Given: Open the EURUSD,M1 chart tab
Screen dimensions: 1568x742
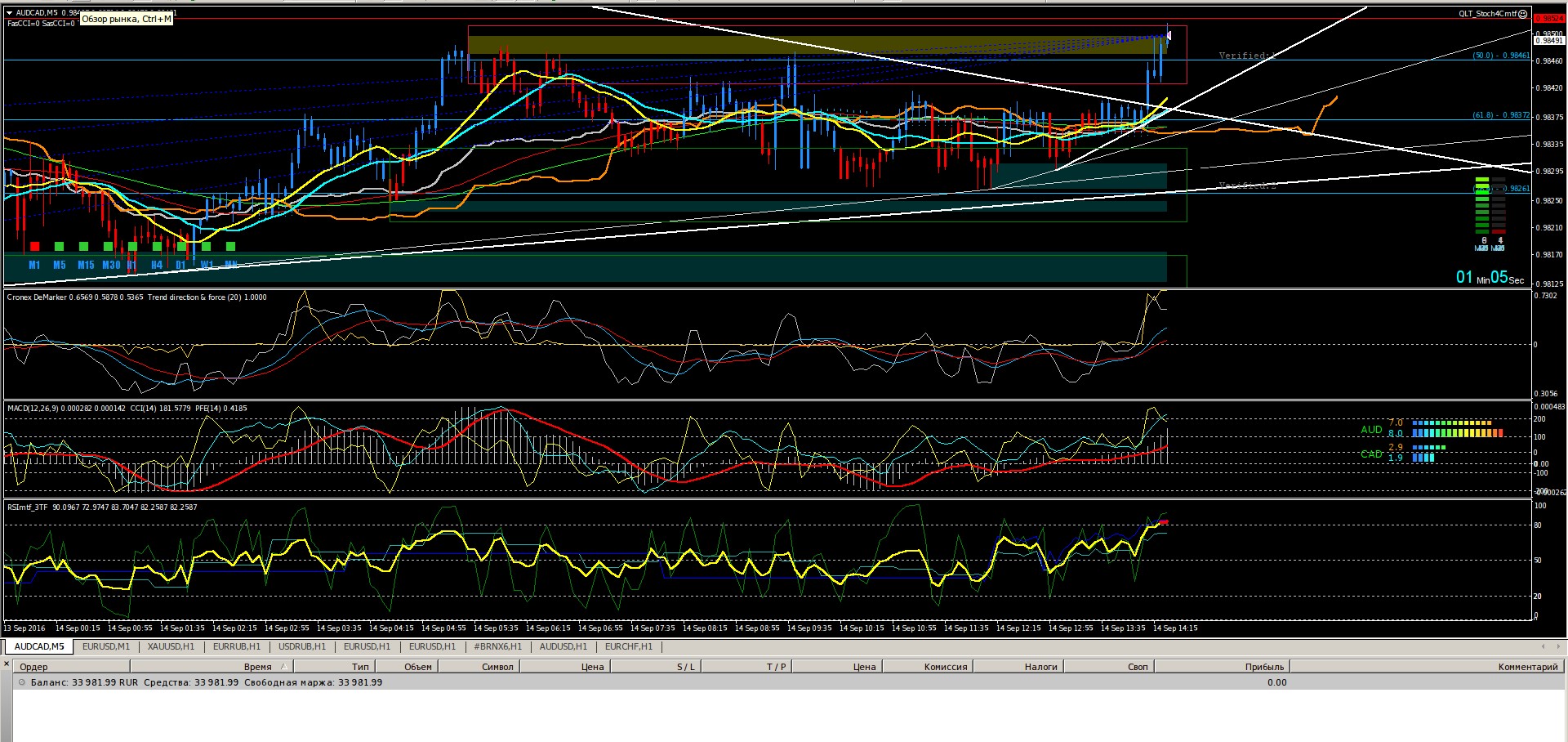Looking at the screenshot, I should 106,646.
